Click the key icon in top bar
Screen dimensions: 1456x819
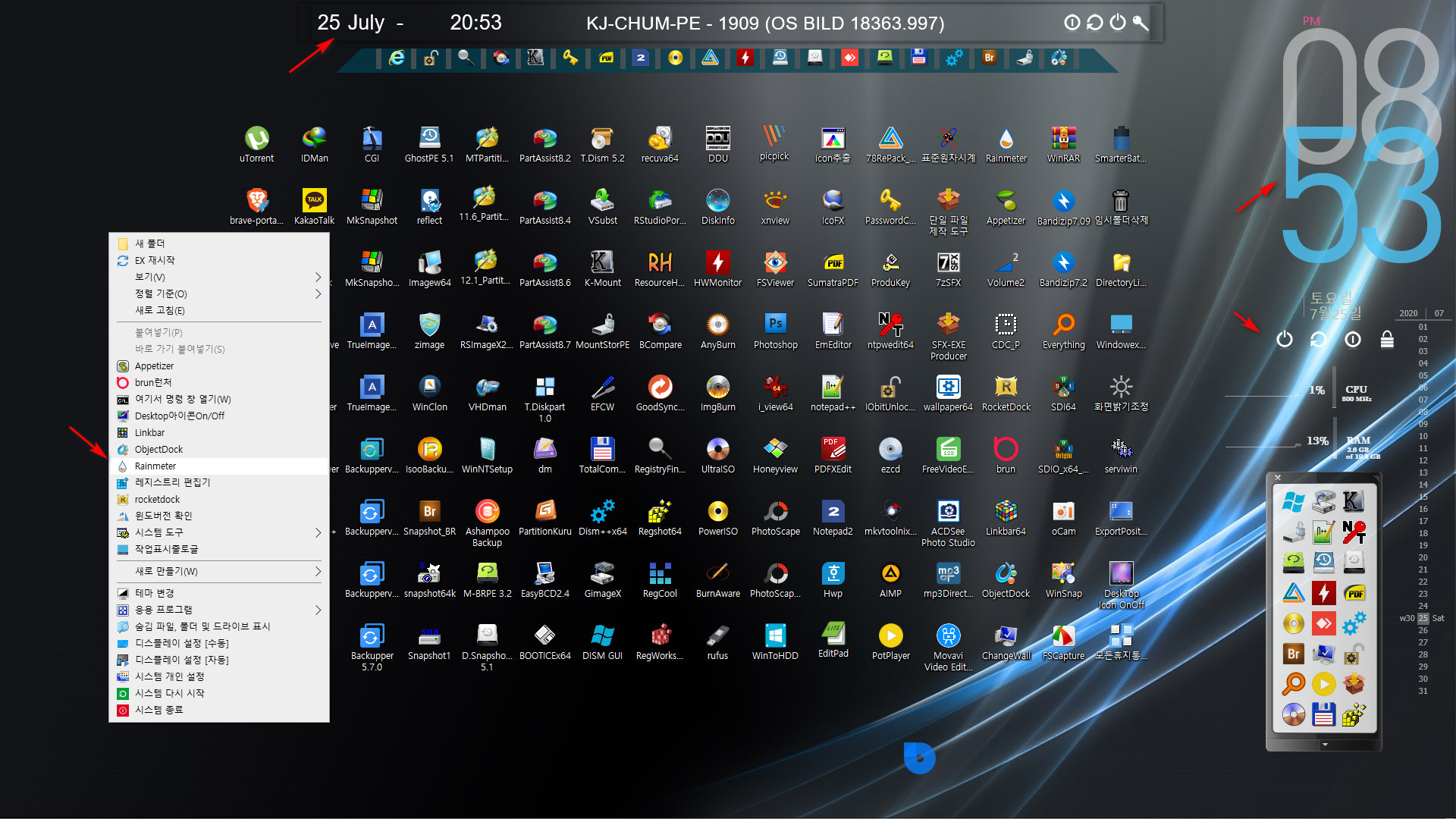[x=1140, y=23]
